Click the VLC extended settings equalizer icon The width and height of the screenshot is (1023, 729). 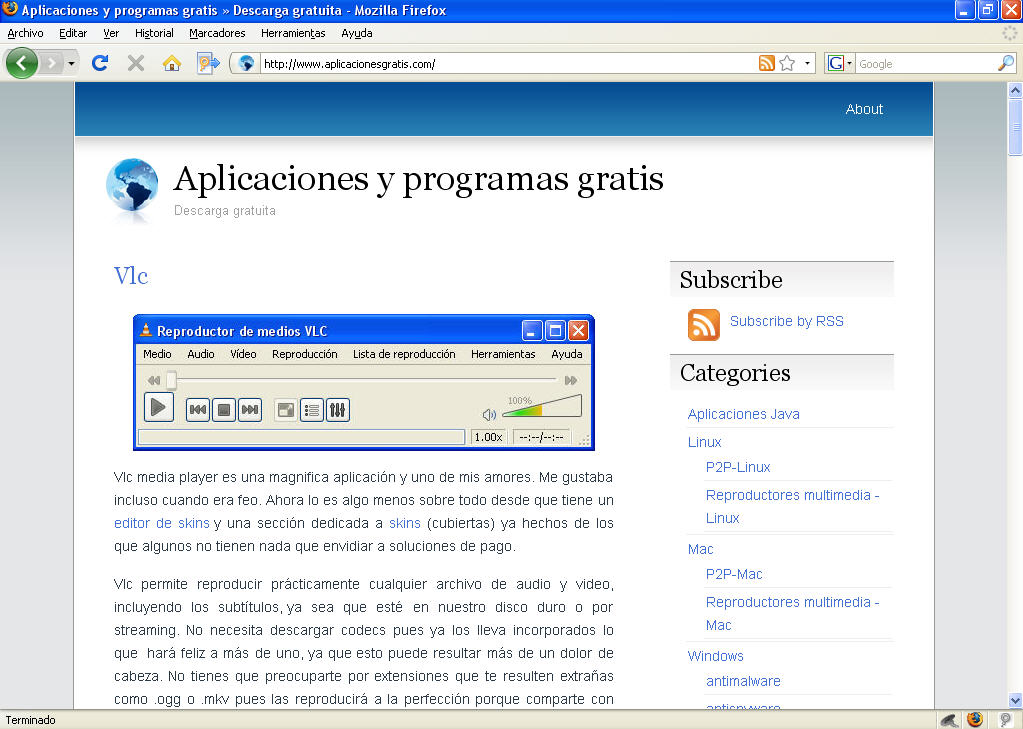click(x=337, y=410)
